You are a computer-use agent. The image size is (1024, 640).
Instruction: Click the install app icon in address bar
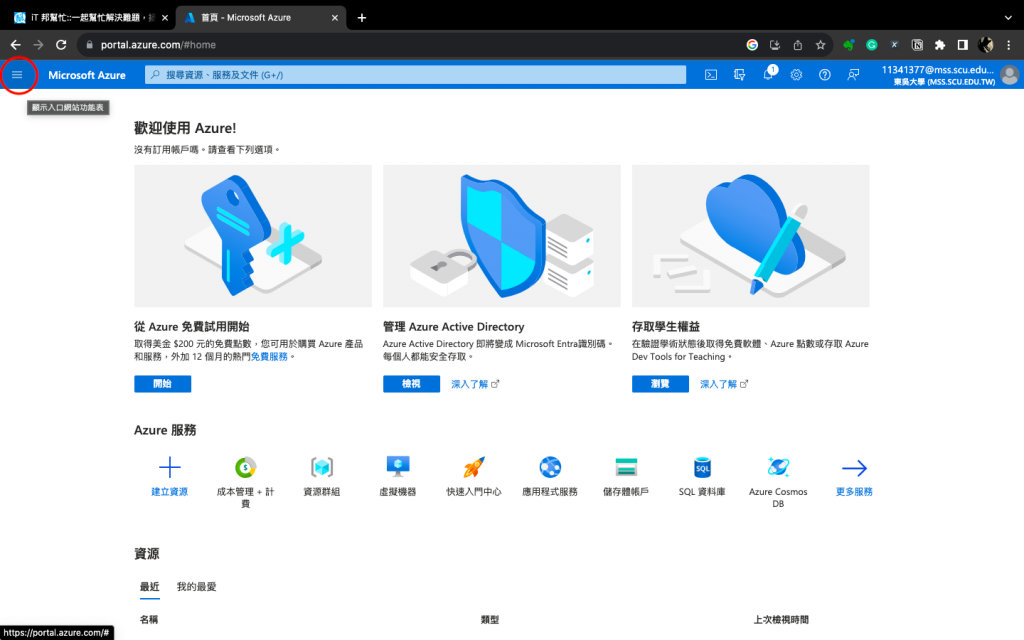pyautogui.click(x=775, y=45)
